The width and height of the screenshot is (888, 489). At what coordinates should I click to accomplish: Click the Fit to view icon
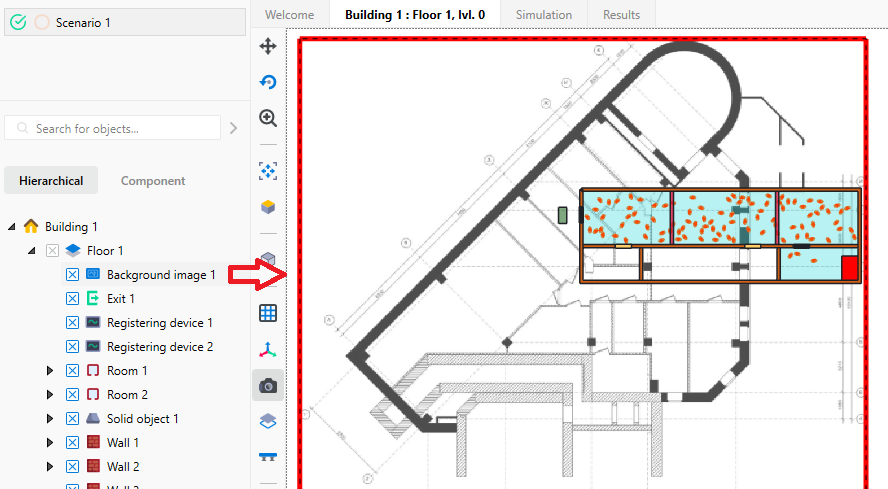[x=268, y=171]
